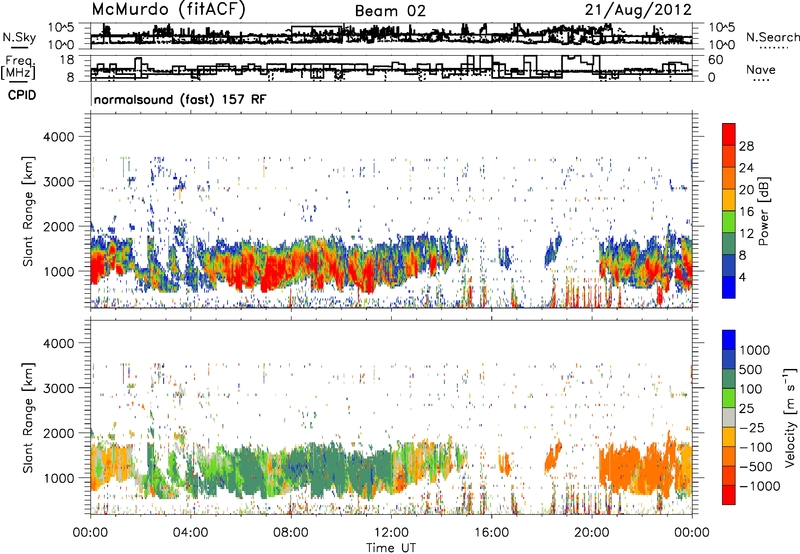800x554 pixels.
Task: Click the '-100' tick on Velocity colorbar
Action: tap(755, 447)
